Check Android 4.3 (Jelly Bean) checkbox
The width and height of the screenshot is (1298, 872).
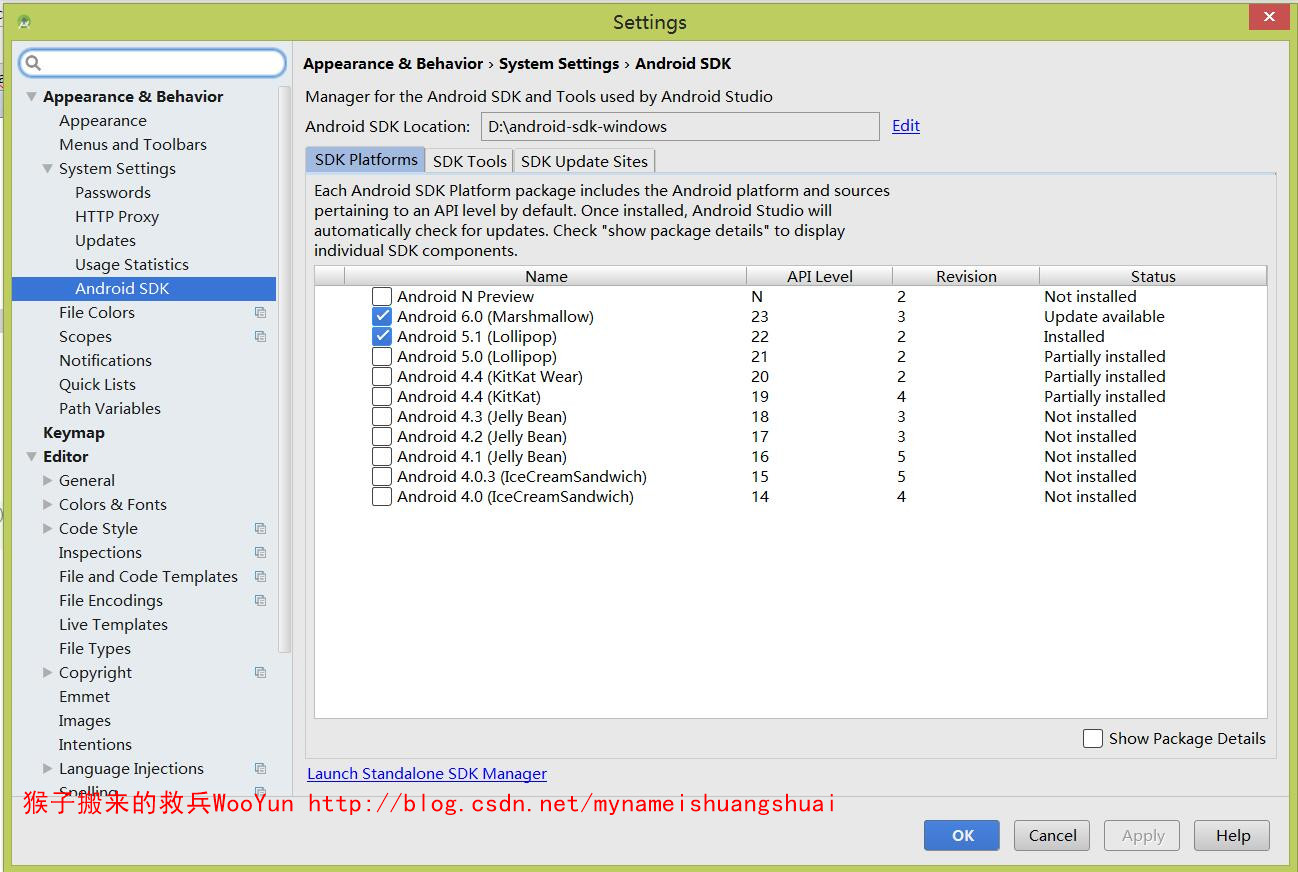click(382, 416)
